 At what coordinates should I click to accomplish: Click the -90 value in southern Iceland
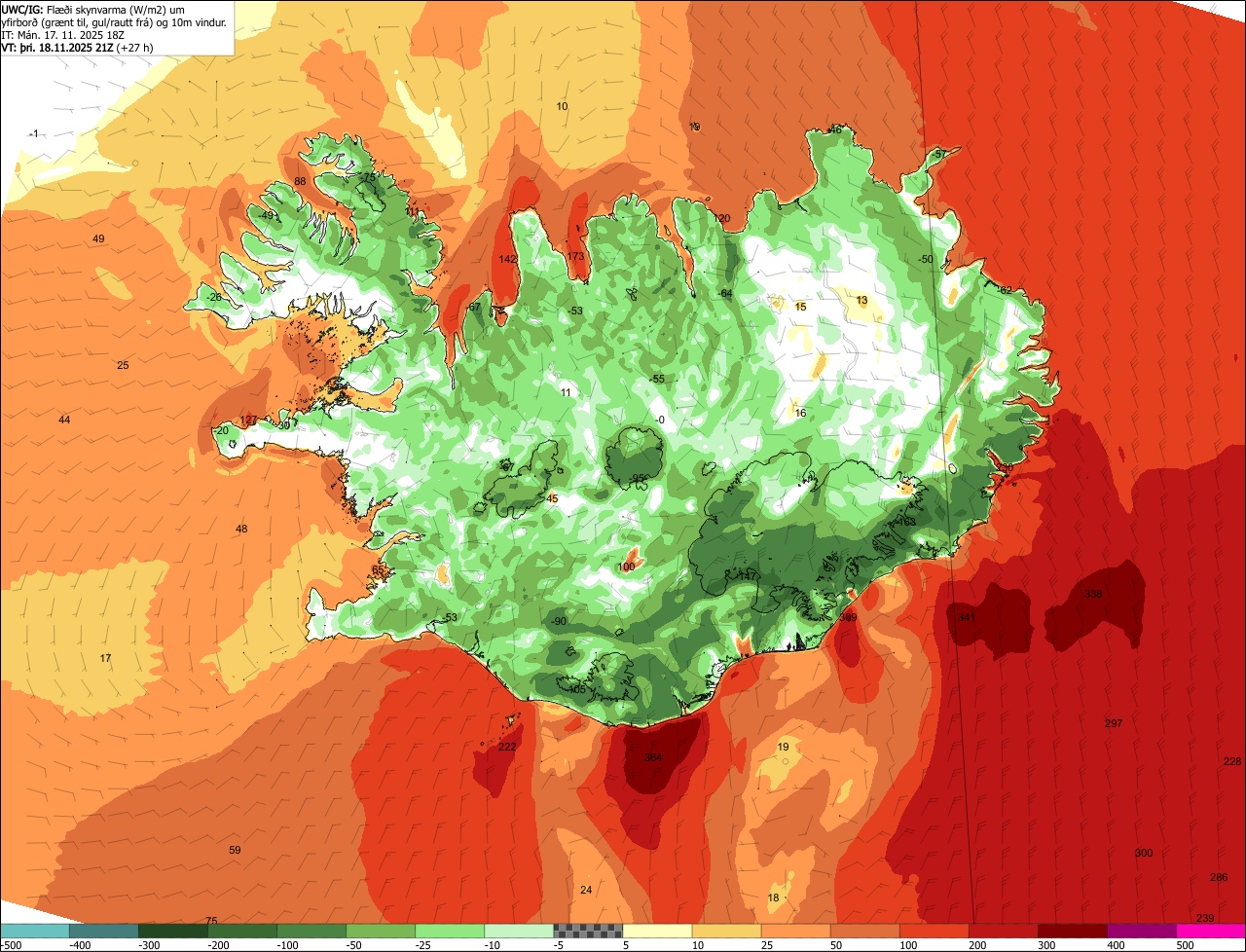tap(559, 621)
